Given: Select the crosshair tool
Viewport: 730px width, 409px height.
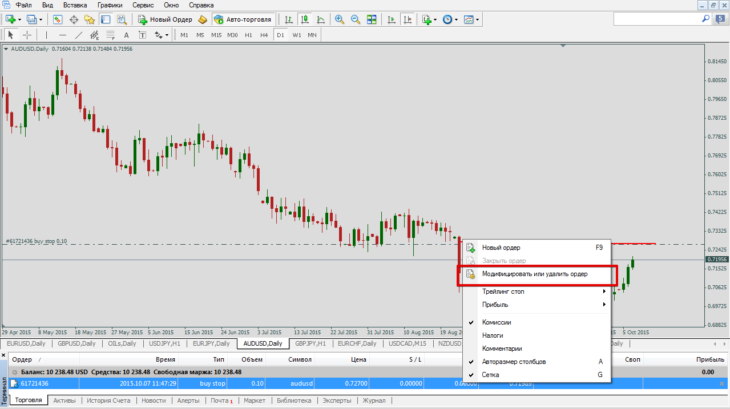Looking at the screenshot, I should click(27, 35).
